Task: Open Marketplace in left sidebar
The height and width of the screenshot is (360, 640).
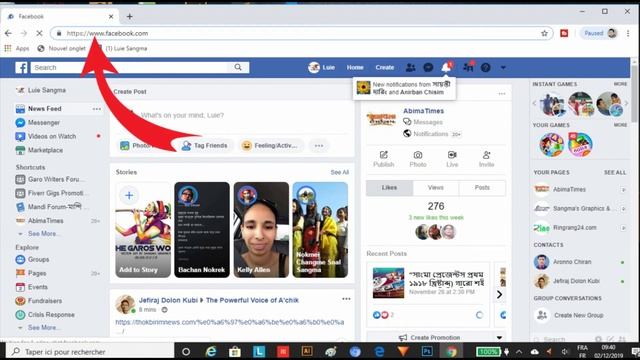Action: click(x=39, y=150)
